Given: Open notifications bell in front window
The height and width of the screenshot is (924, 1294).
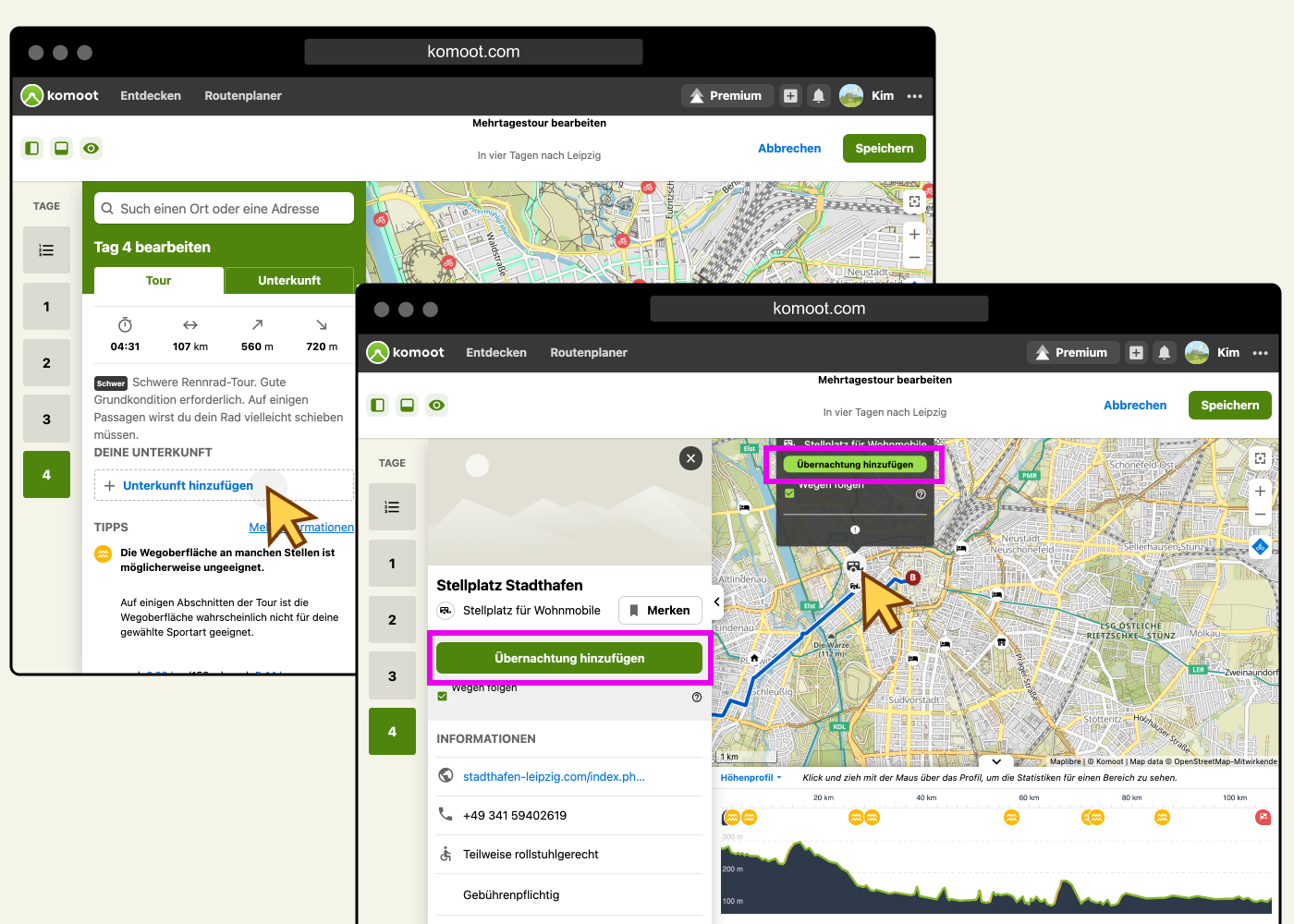Looking at the screenshot, I should coord(1165,353).
